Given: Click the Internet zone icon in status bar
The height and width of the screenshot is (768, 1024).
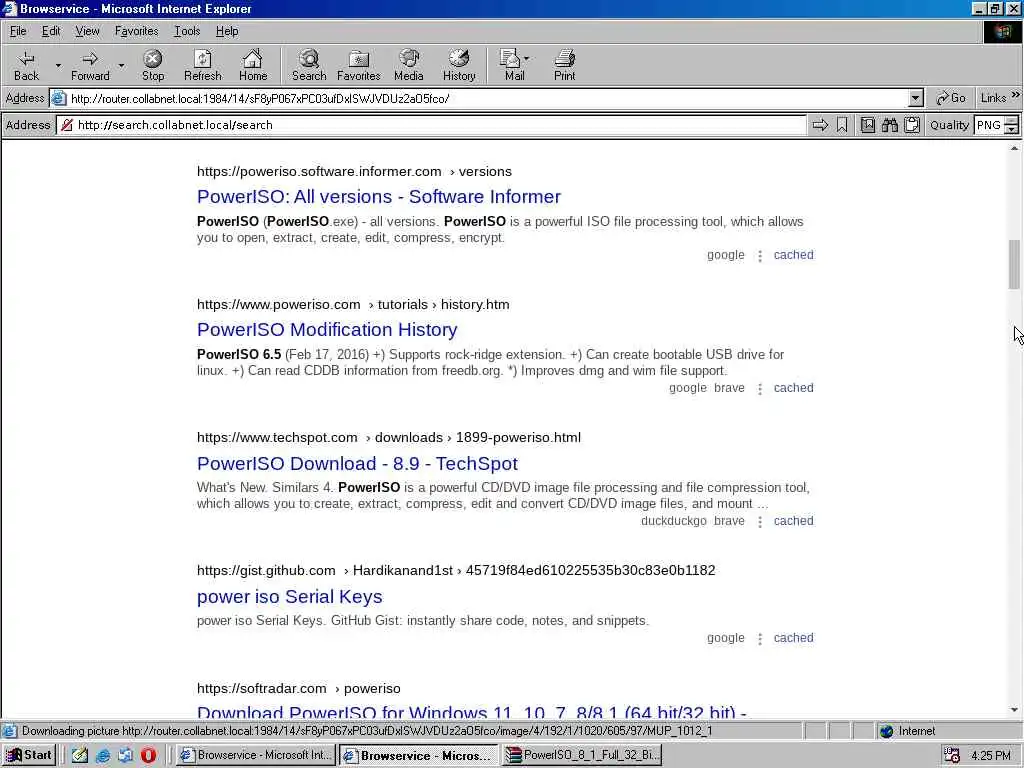Looking at the screenshot, I should [x=886, y=731].
